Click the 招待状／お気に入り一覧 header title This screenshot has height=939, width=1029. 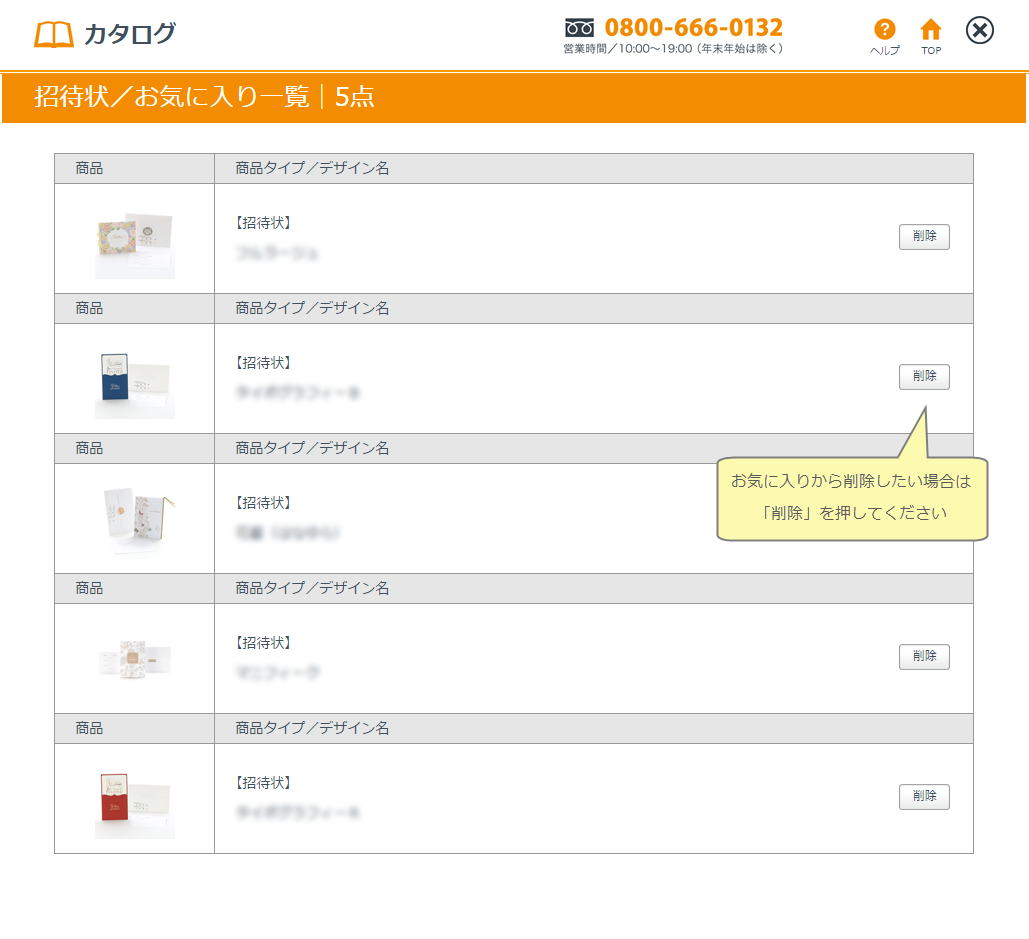172,97
